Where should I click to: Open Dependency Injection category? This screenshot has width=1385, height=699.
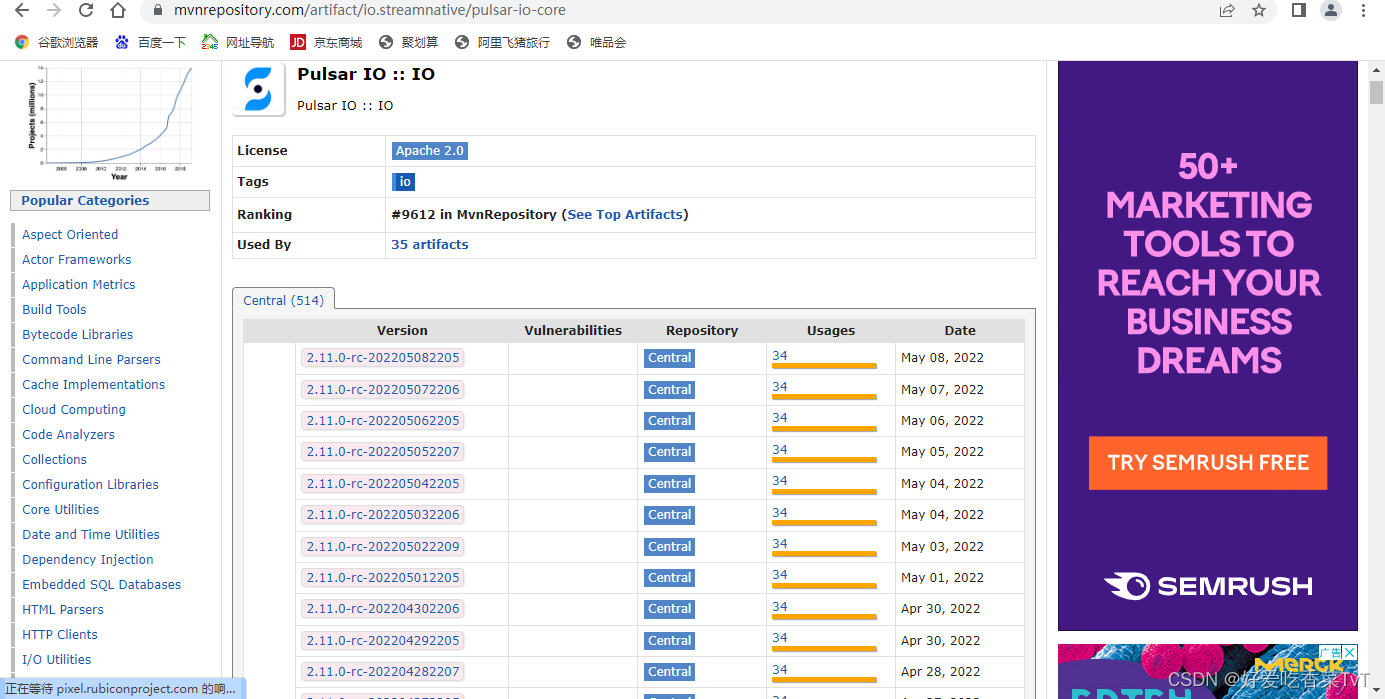pyautogui.click(x=88, y=559)
